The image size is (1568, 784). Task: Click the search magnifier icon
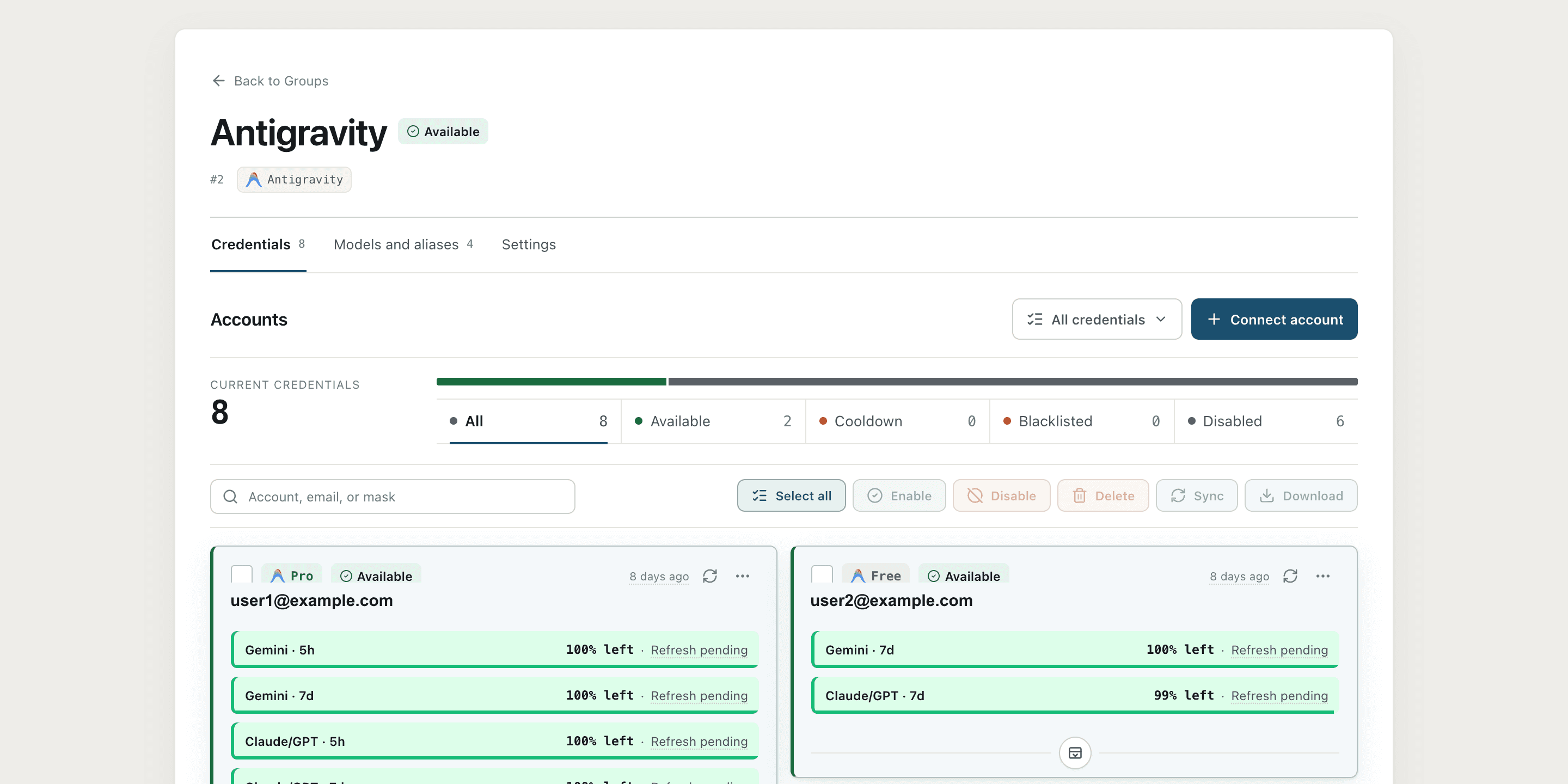pyautogui.click(x=231, y=497)
